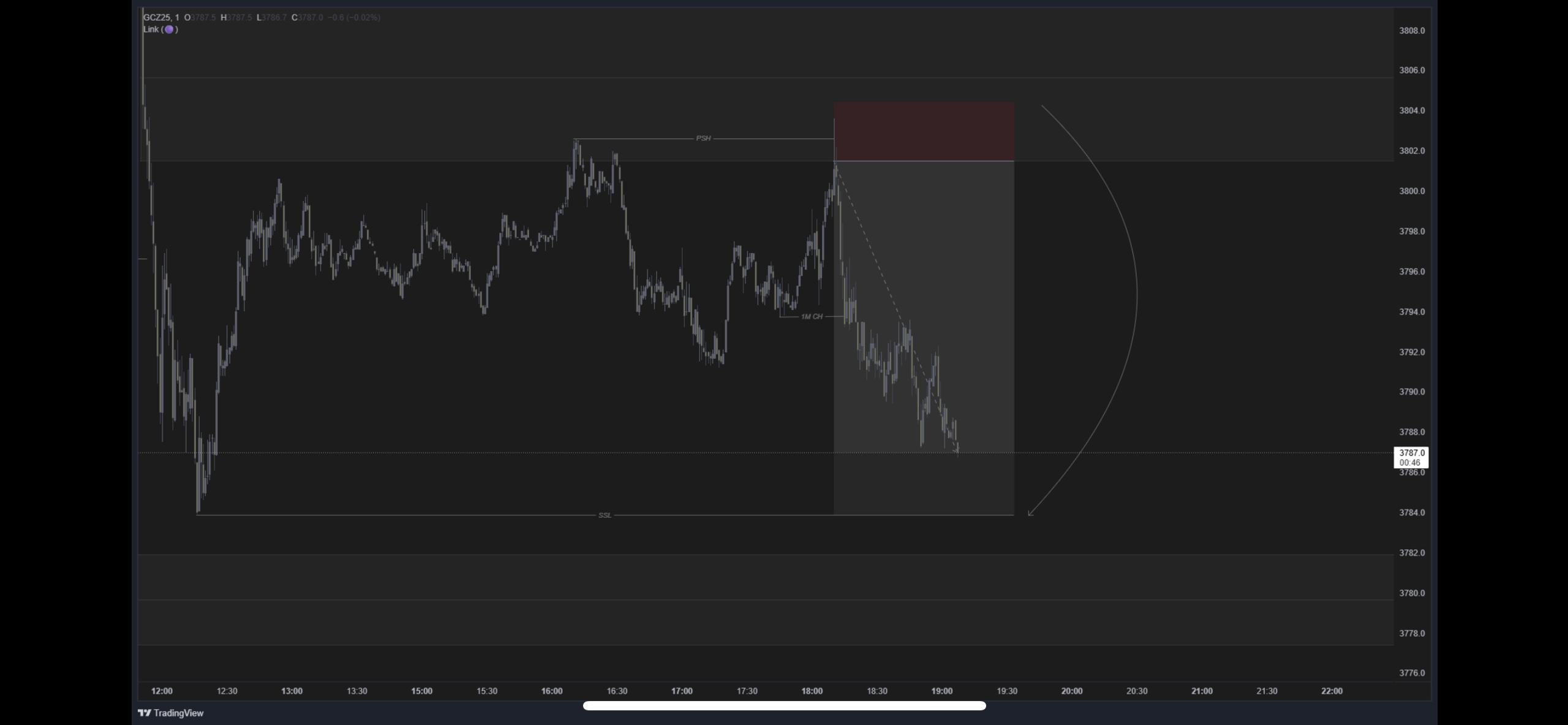Viewport: 1568px width, 725px height.
Task: Open the TradingView logo link
Action: (x=170, y=713)
